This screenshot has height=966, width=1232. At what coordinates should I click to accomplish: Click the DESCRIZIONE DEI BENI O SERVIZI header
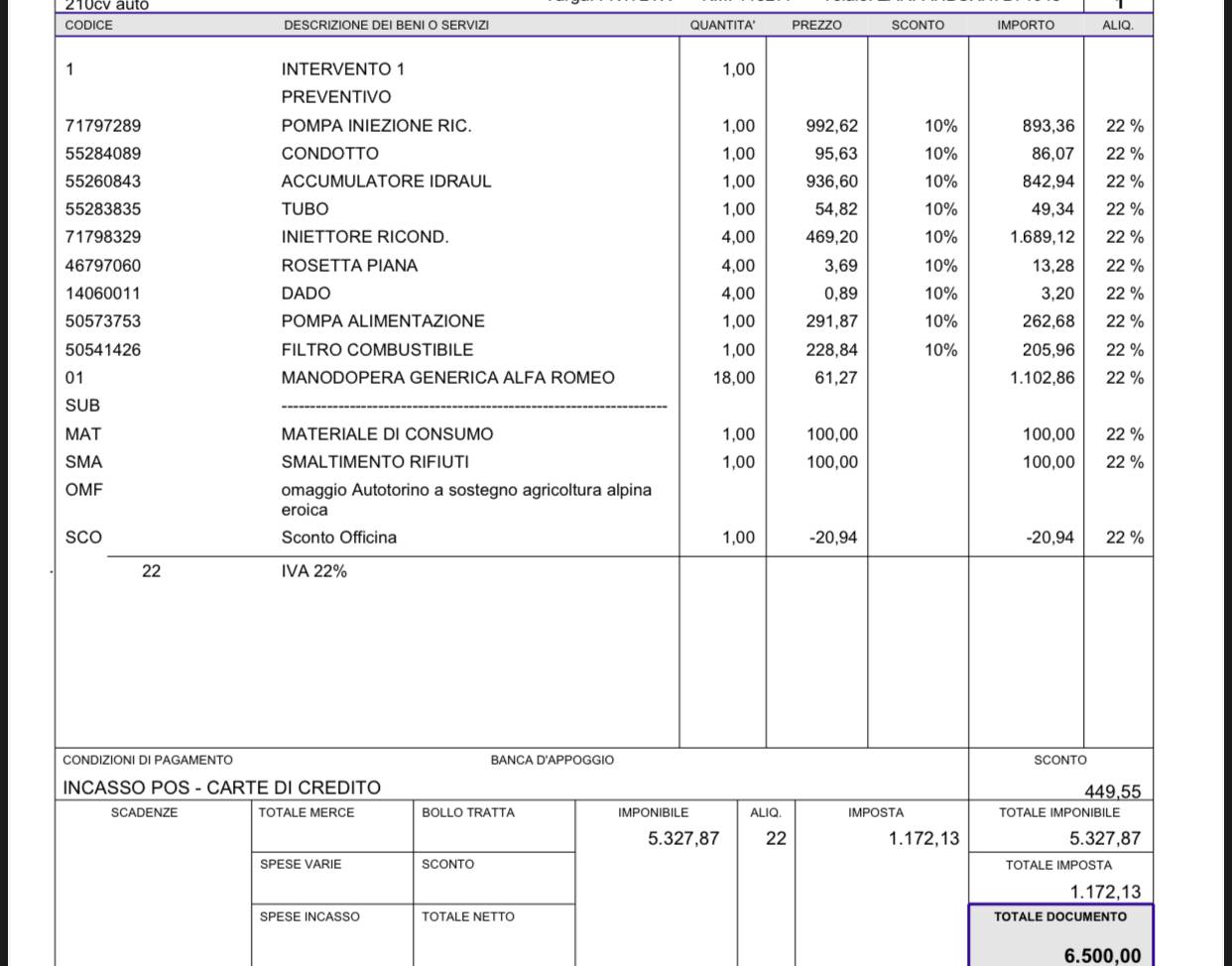pos(386,25)
